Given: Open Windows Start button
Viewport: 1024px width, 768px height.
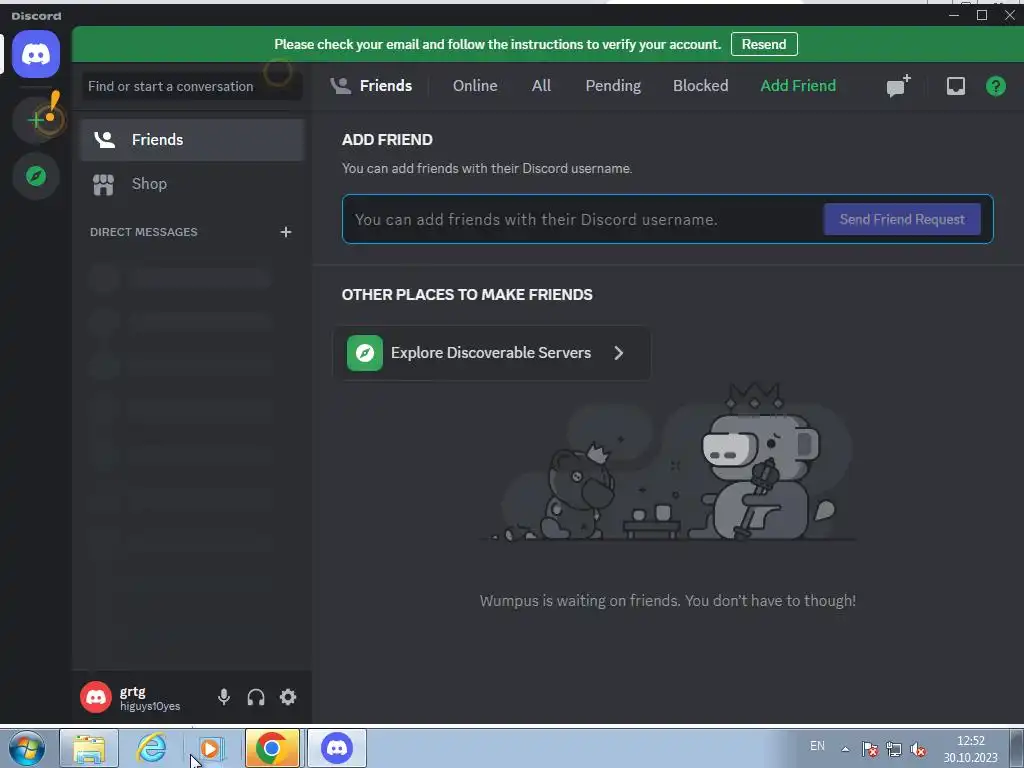Looking at the screenshot, I should pyautogui.click(x=27, y=748).
